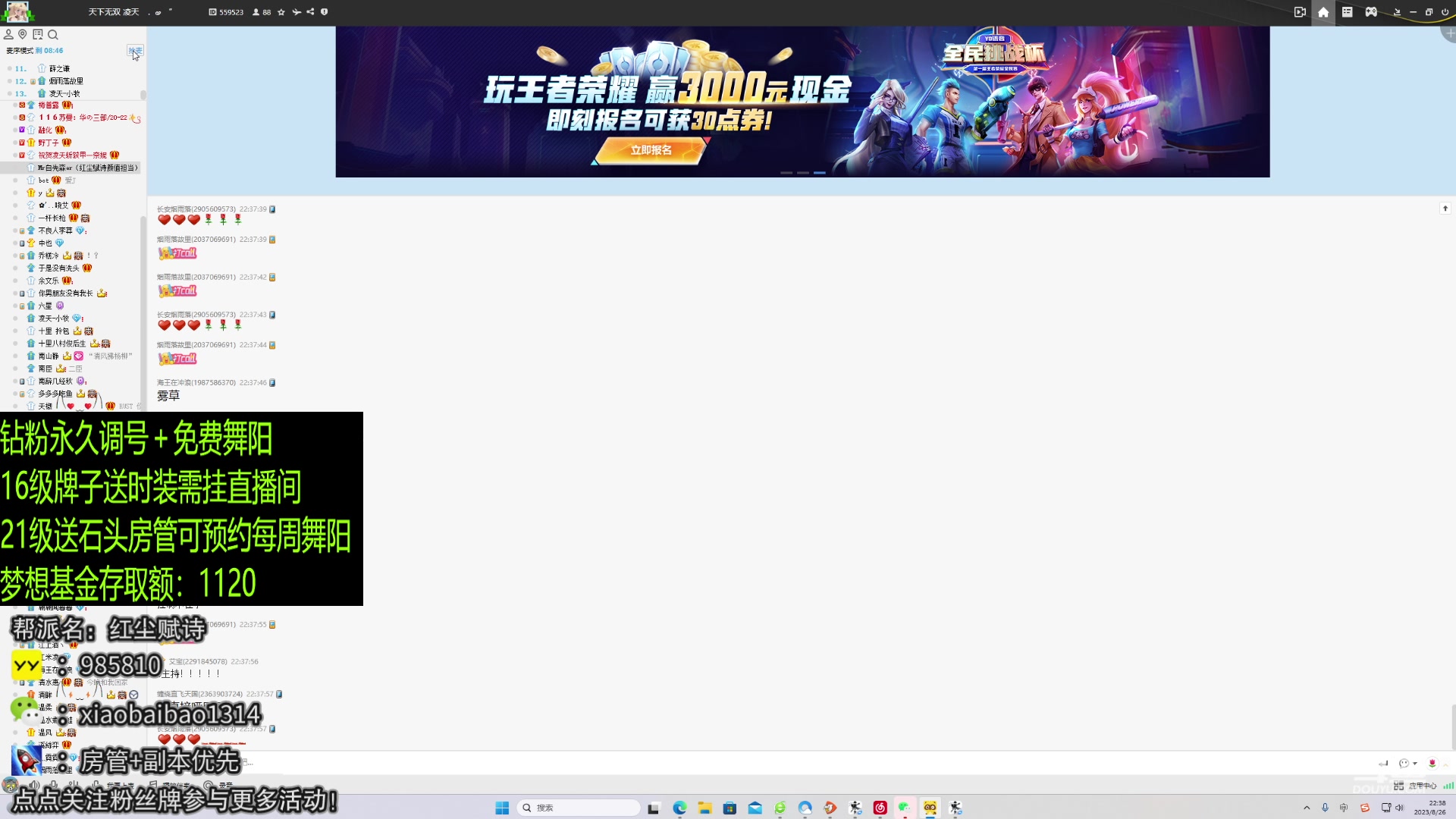Image resolution: width=1456 pixels, height=819 pixels.
Task: Open Microsoft Store from taskbar
Action: click(730, 808)
